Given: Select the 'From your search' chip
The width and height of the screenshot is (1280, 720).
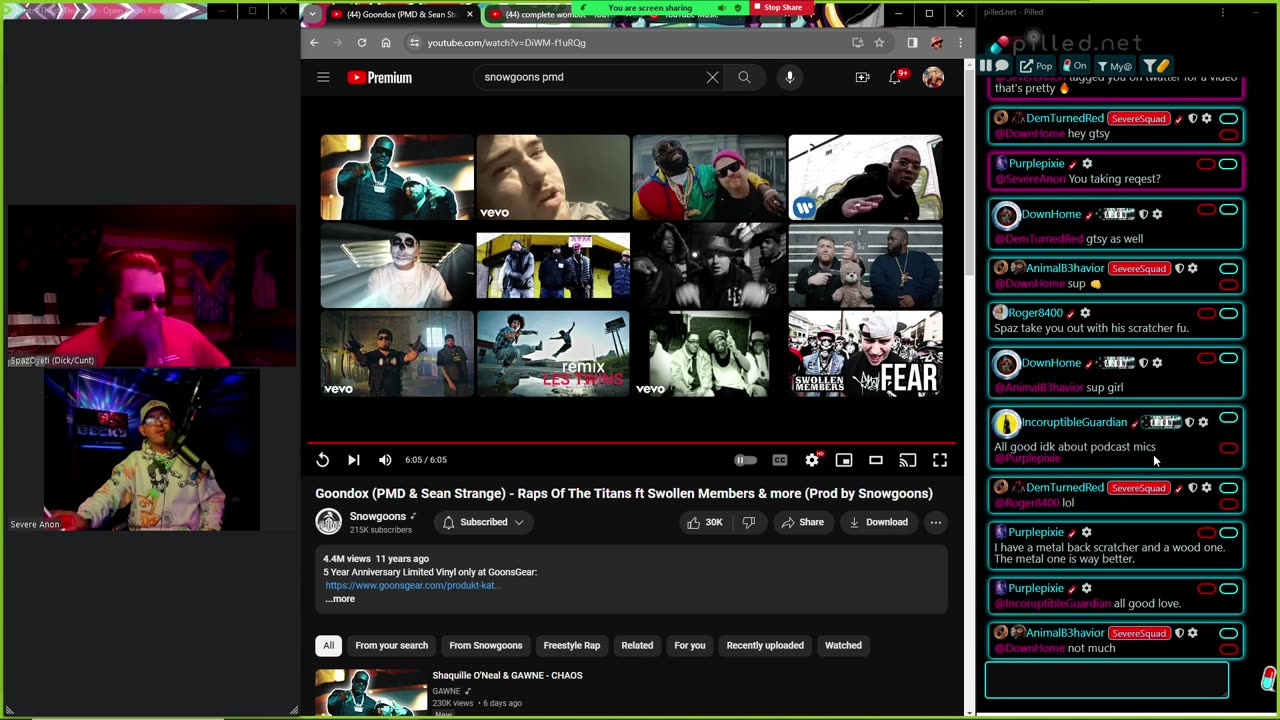Looking at the screenshot, I should pos(391,645).
